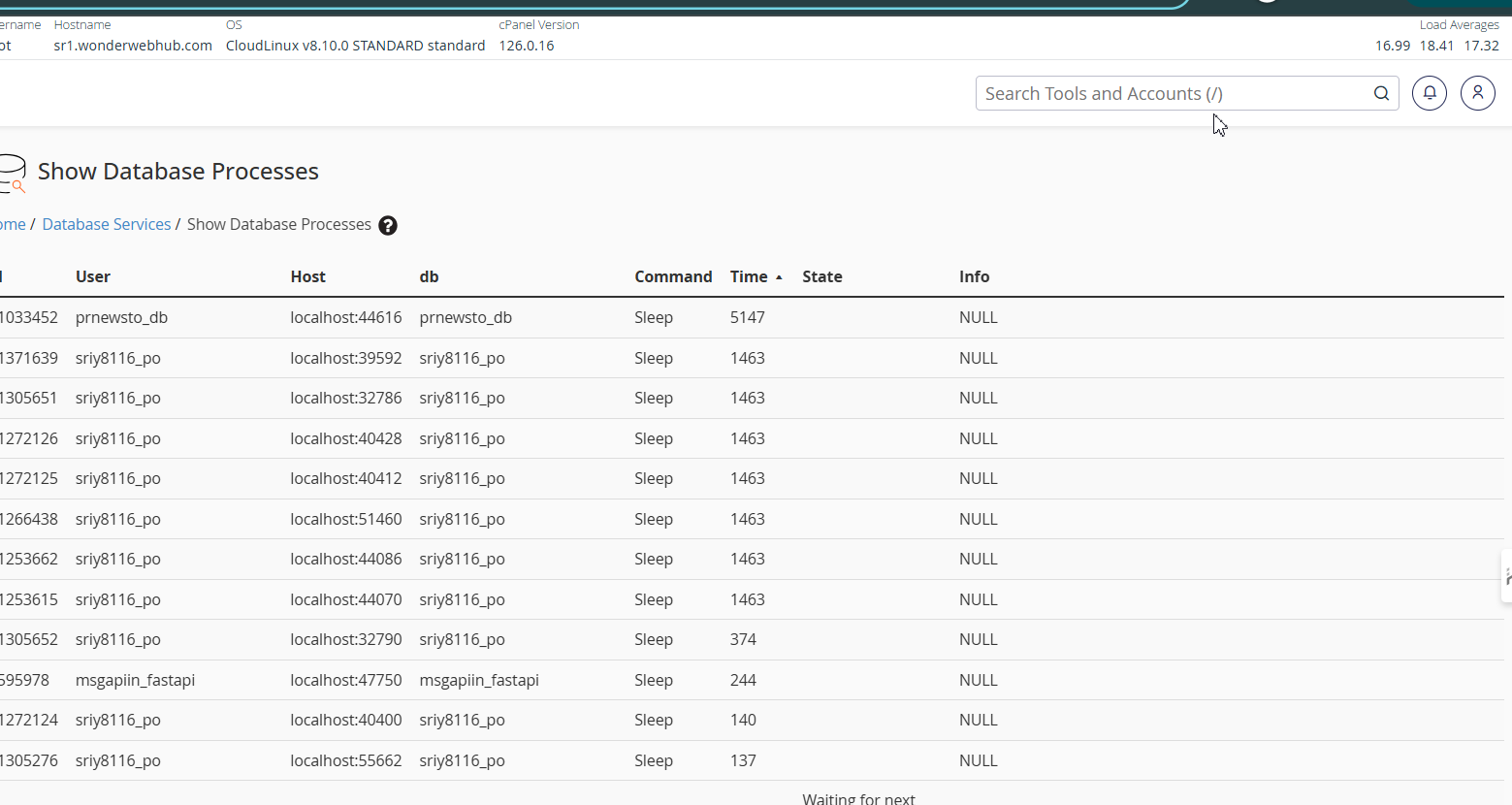Sort by the State column header
This screenshot has height=805, width=1512.
821,276
